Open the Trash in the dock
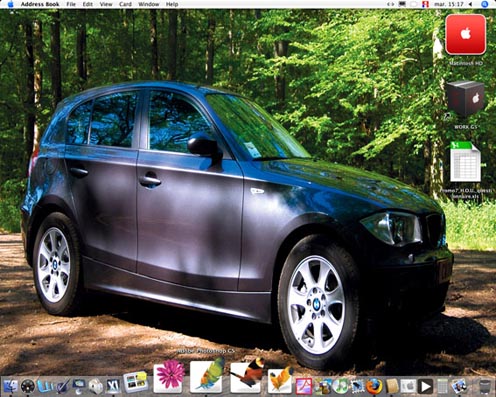 click(x=484, y=386)
